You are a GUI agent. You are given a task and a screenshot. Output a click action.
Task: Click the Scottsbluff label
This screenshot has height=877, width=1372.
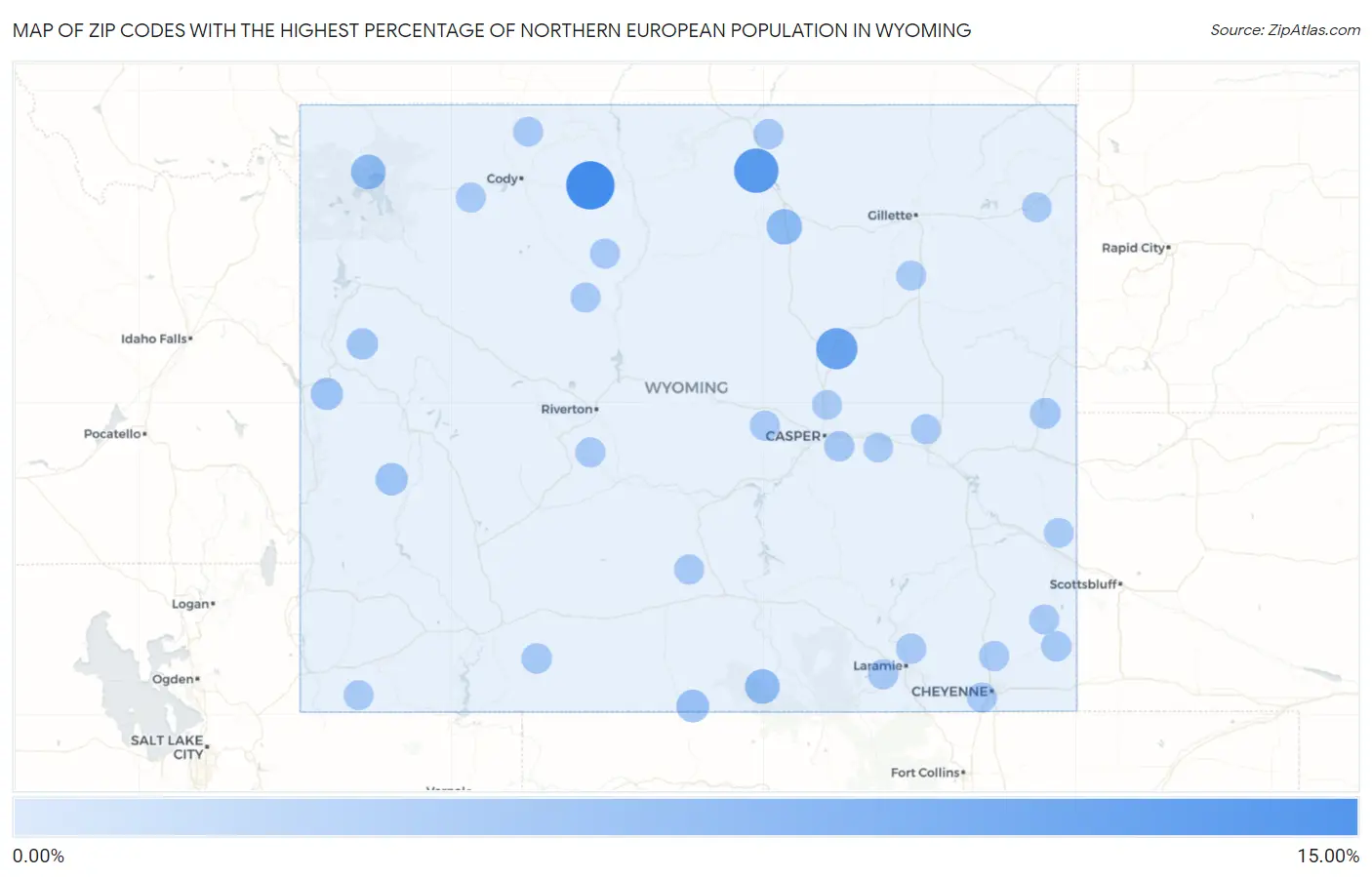(x=1084, y=584)
